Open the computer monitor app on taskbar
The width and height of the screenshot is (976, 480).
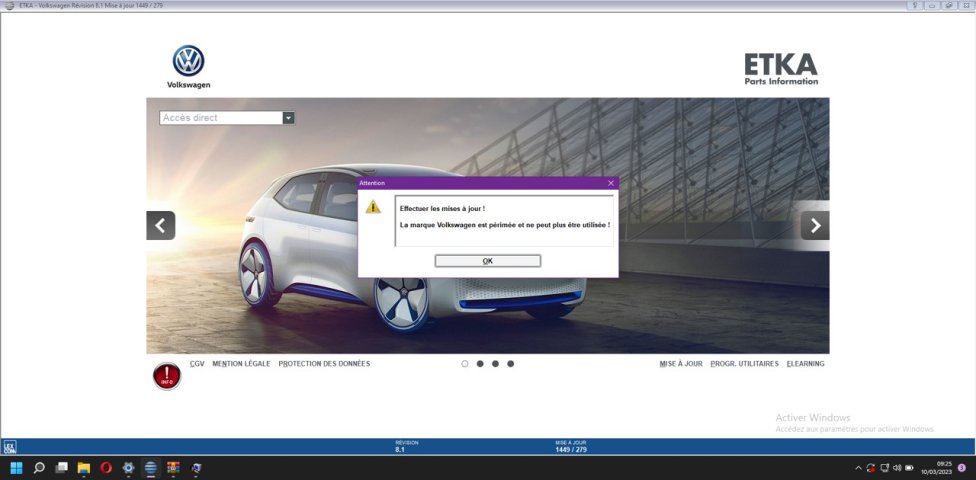(196, 468)
